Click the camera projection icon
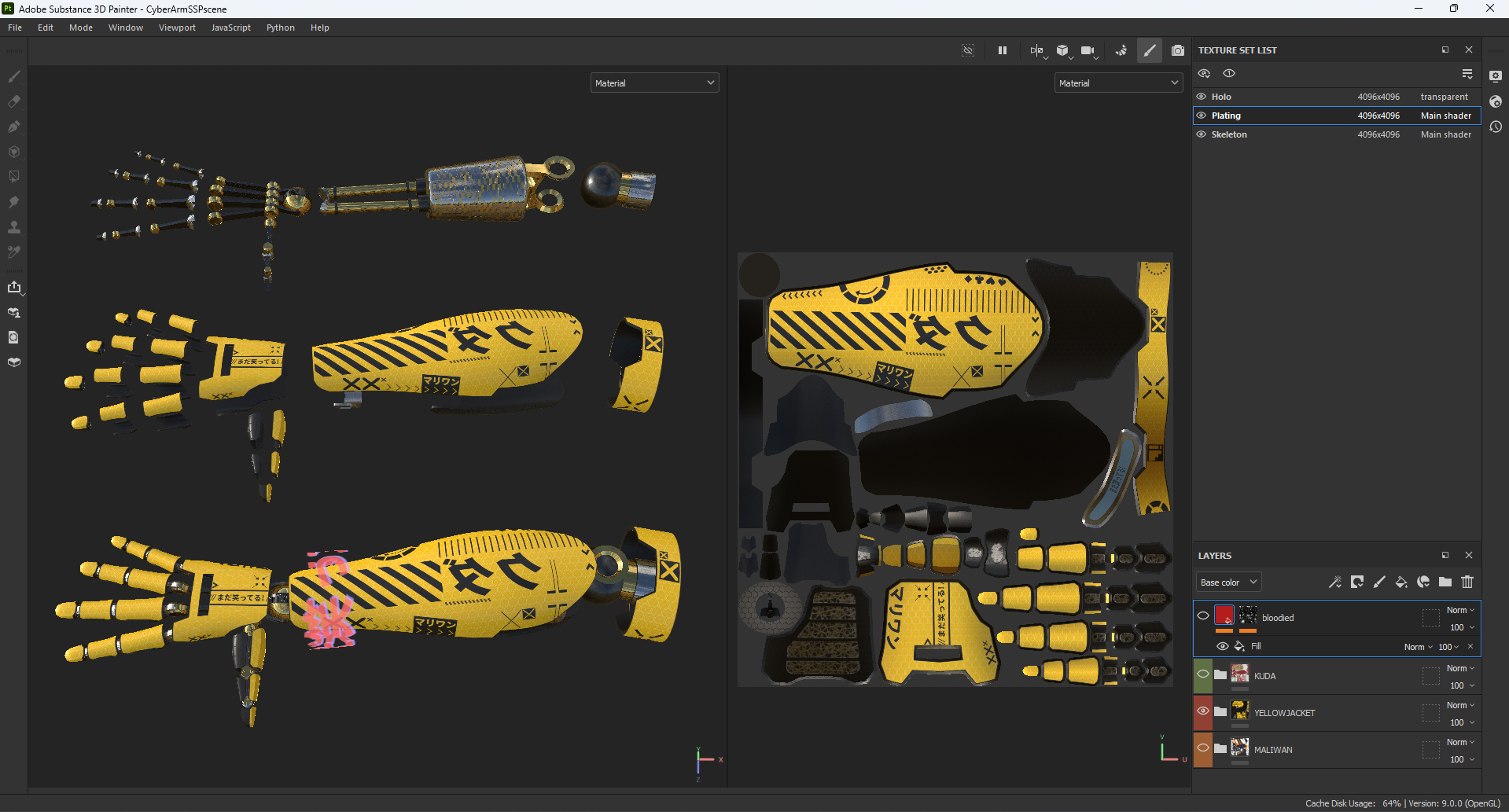 [1088, 50]
